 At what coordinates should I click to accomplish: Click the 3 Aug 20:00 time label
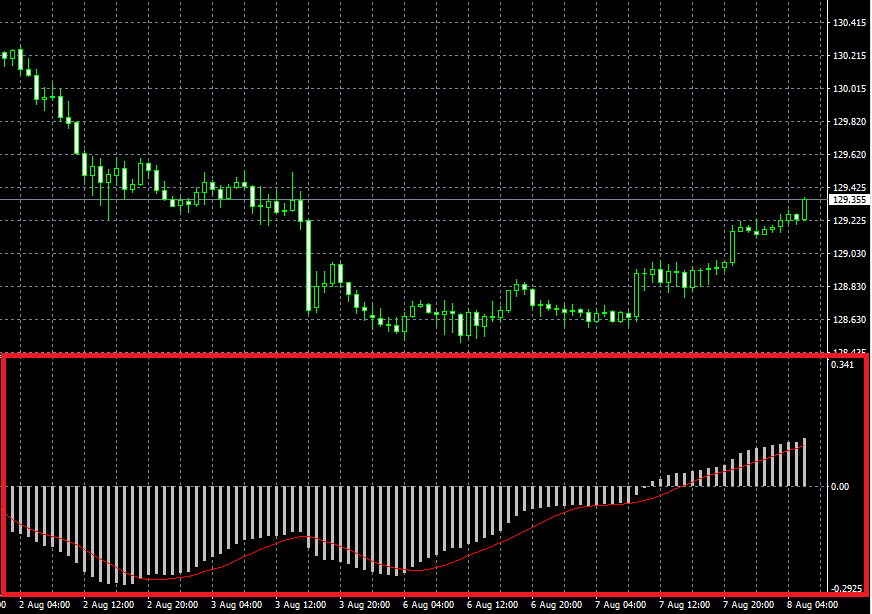pyautogui.click(x=364, y=605)
